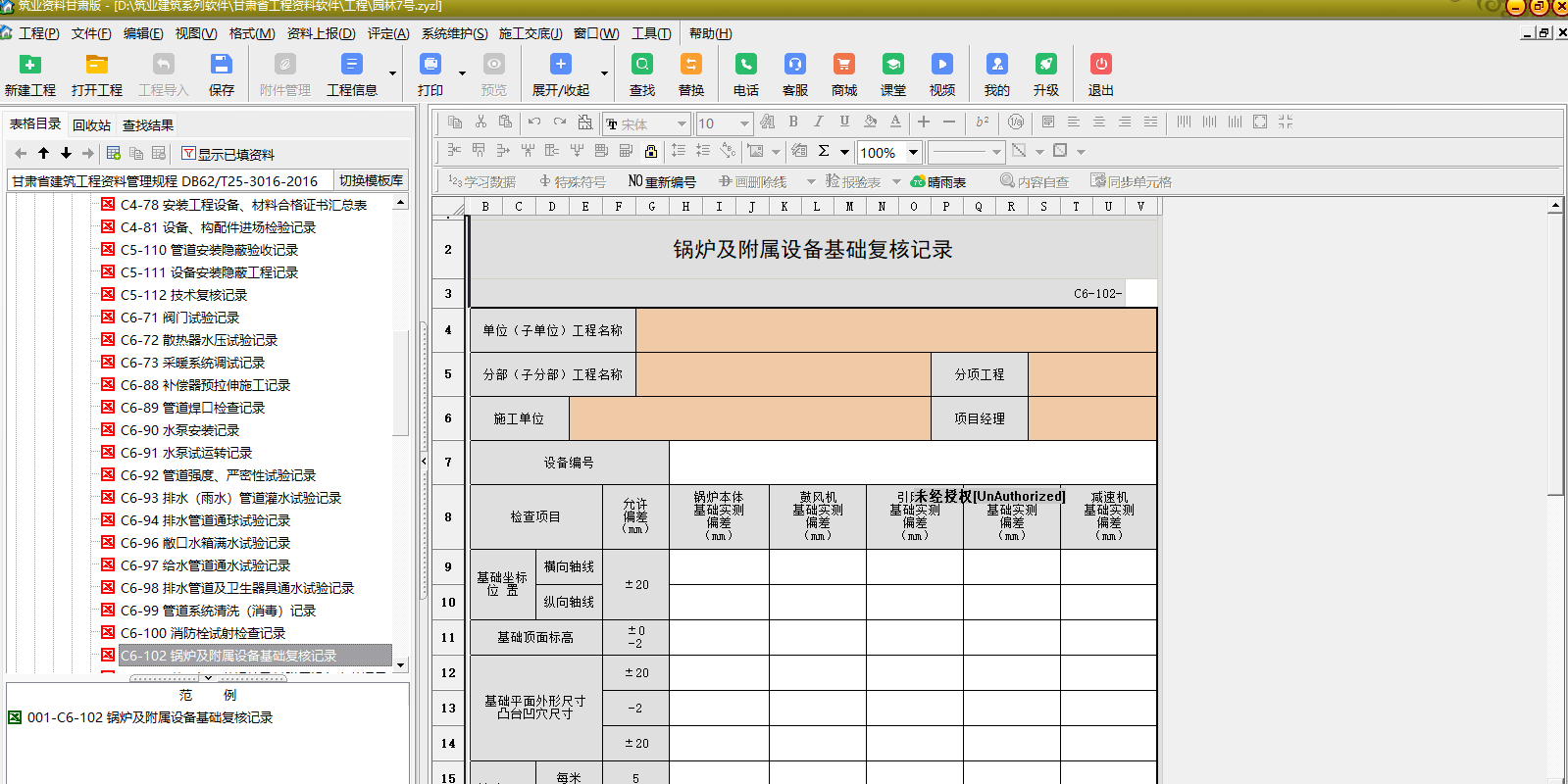Click the fill color bucket icon
The image size is (1568, 784).
point(870,122)
